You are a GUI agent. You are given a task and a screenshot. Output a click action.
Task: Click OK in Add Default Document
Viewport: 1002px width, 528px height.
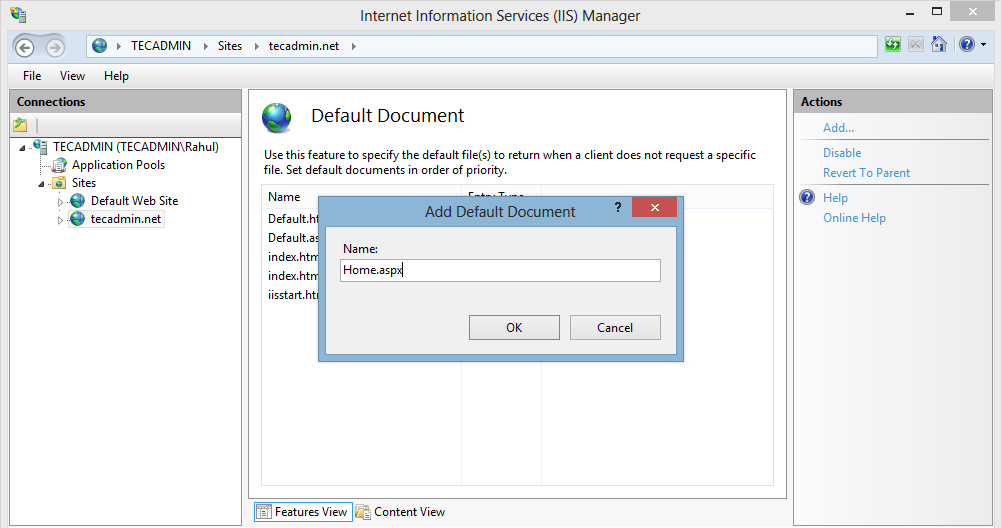tap(514, 327)
